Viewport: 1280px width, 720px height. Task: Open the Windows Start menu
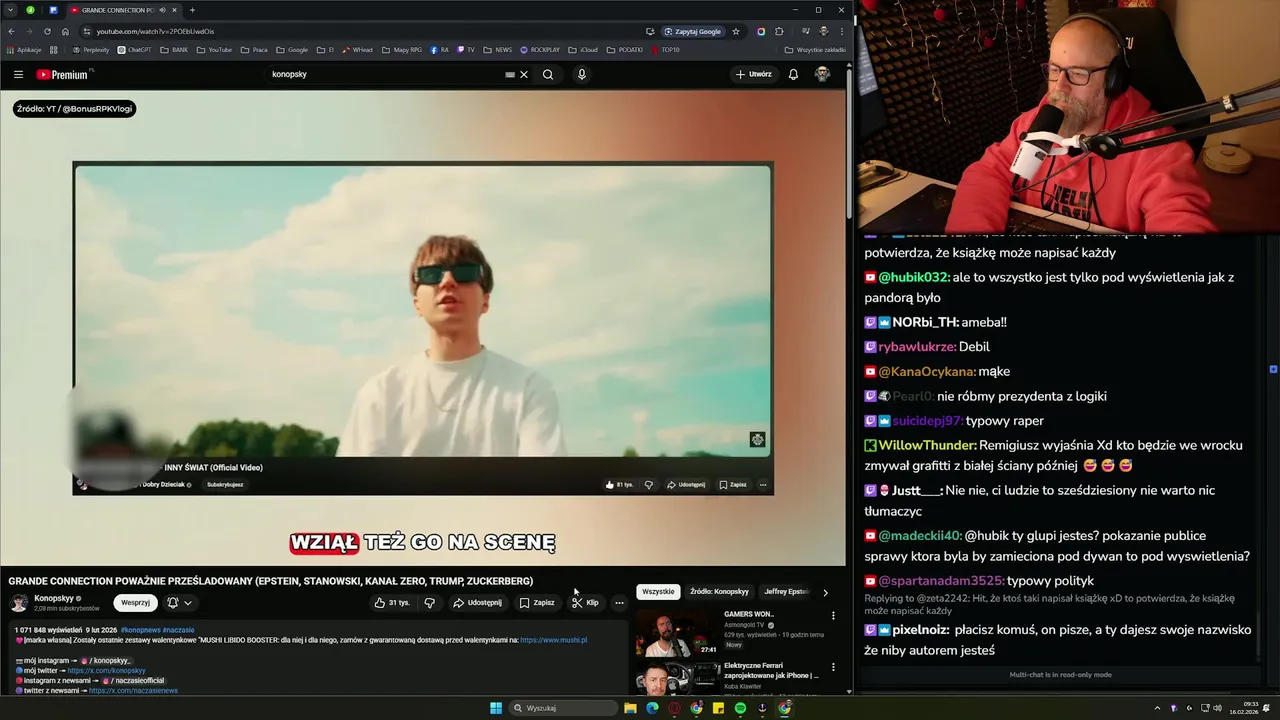coord(496,708)
